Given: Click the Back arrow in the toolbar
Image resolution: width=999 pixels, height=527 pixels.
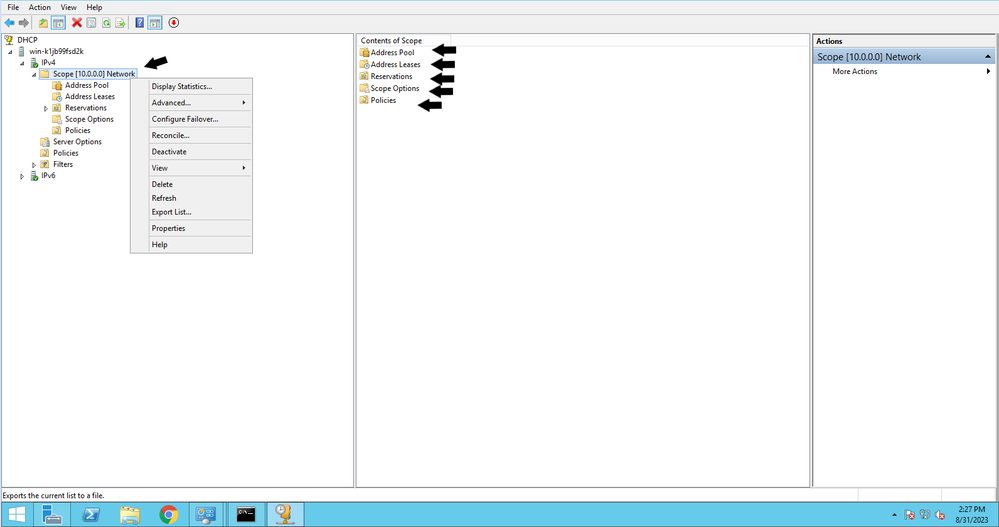Looking at the screenshot, I should pyautogui.click(x=10, y=22).
